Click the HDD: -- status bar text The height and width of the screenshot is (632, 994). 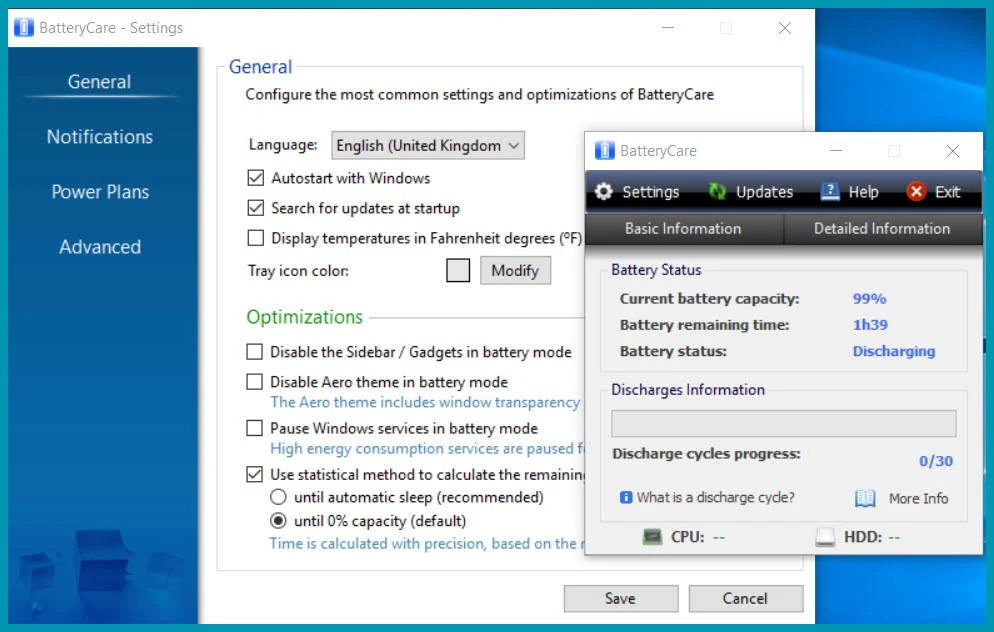point(872,537)
